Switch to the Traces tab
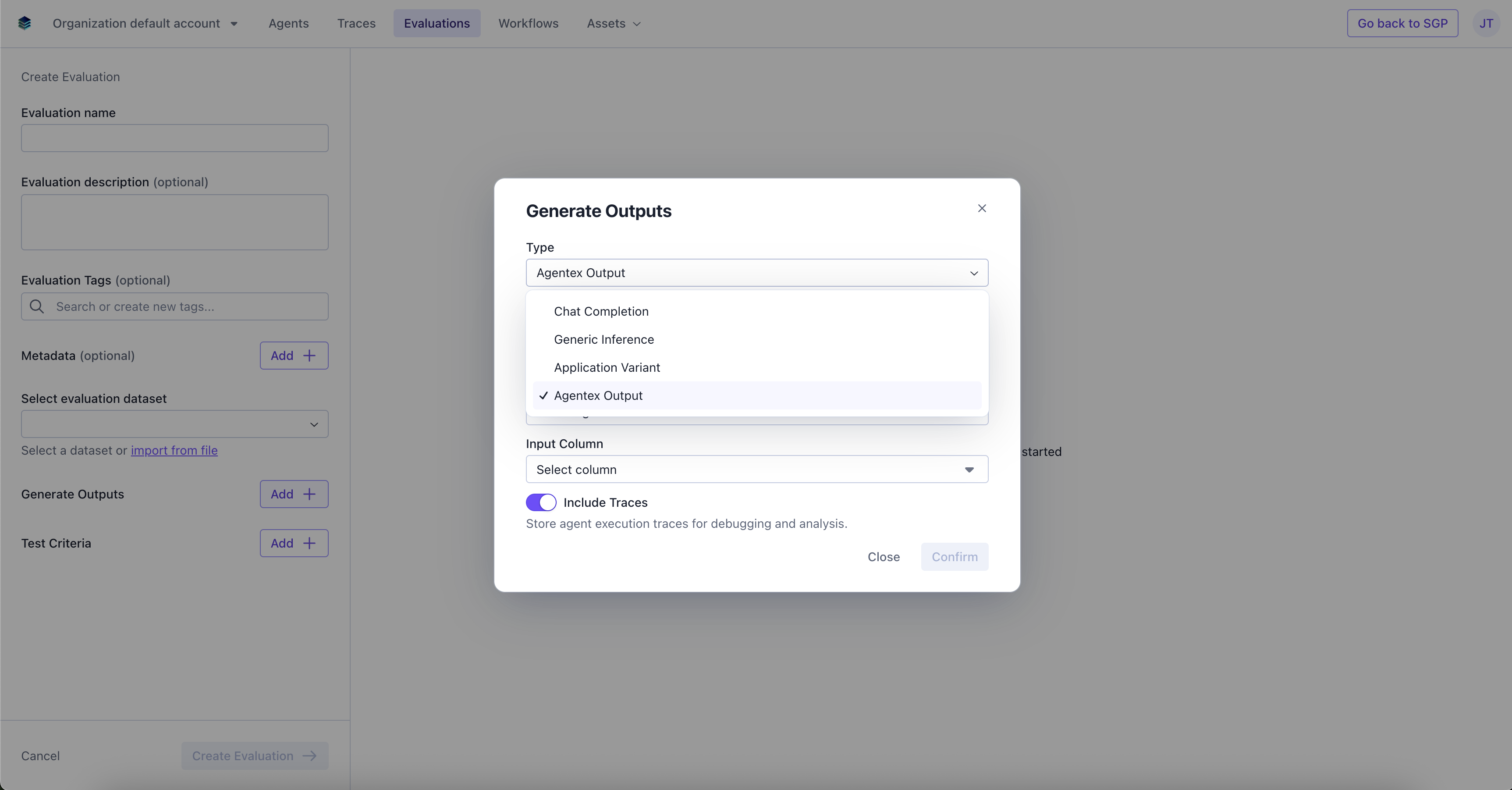The height and width of the screenshot is (790, 1512). [356, 24]
